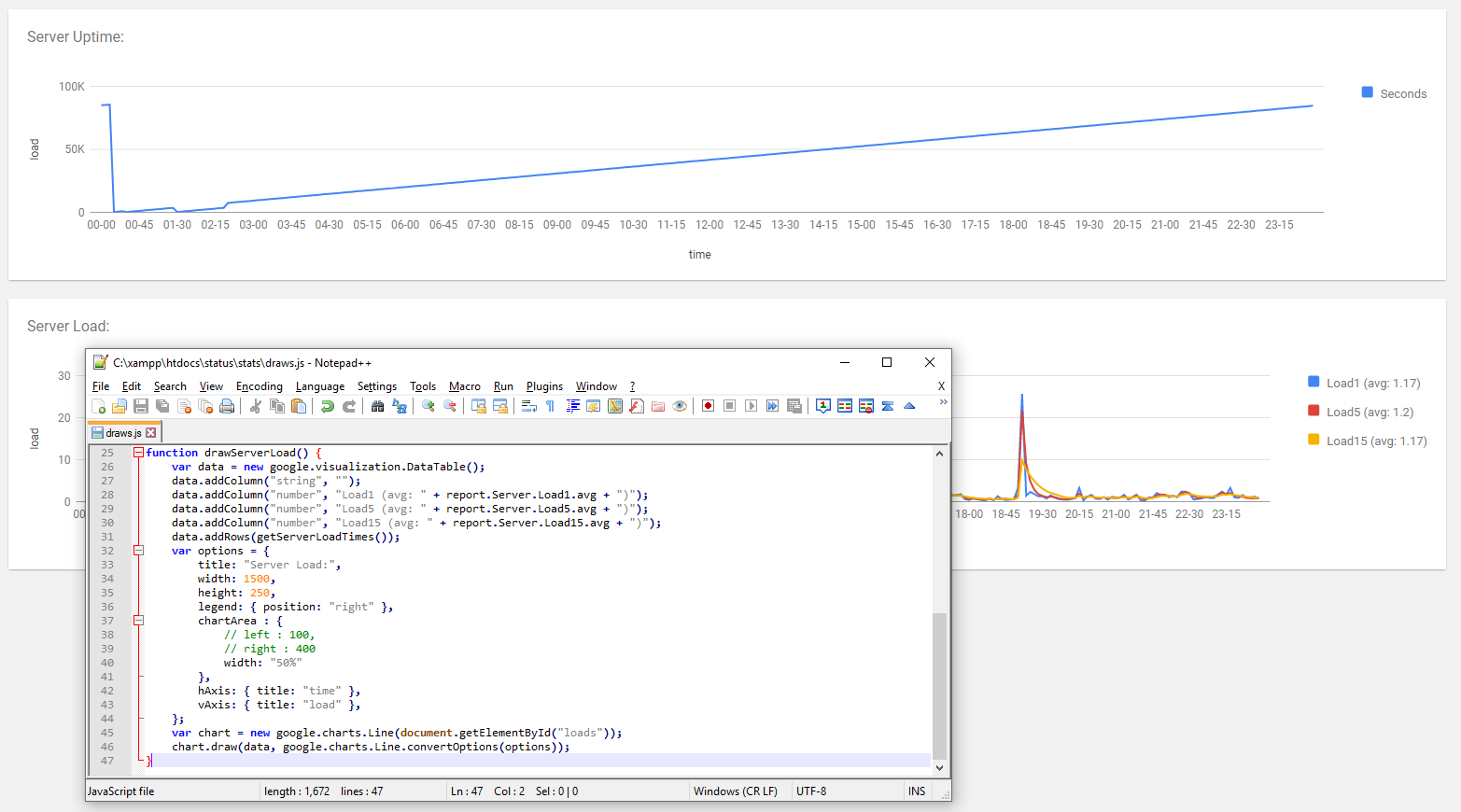Click the Close All documents toolbar icon
1461x812 pixels.
[x=205, y=406]
